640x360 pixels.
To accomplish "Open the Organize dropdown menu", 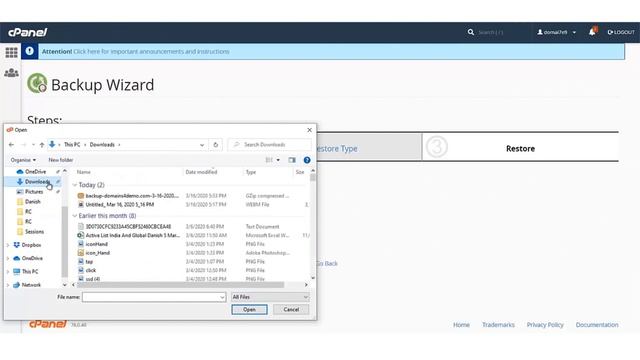I will point(23,160).
